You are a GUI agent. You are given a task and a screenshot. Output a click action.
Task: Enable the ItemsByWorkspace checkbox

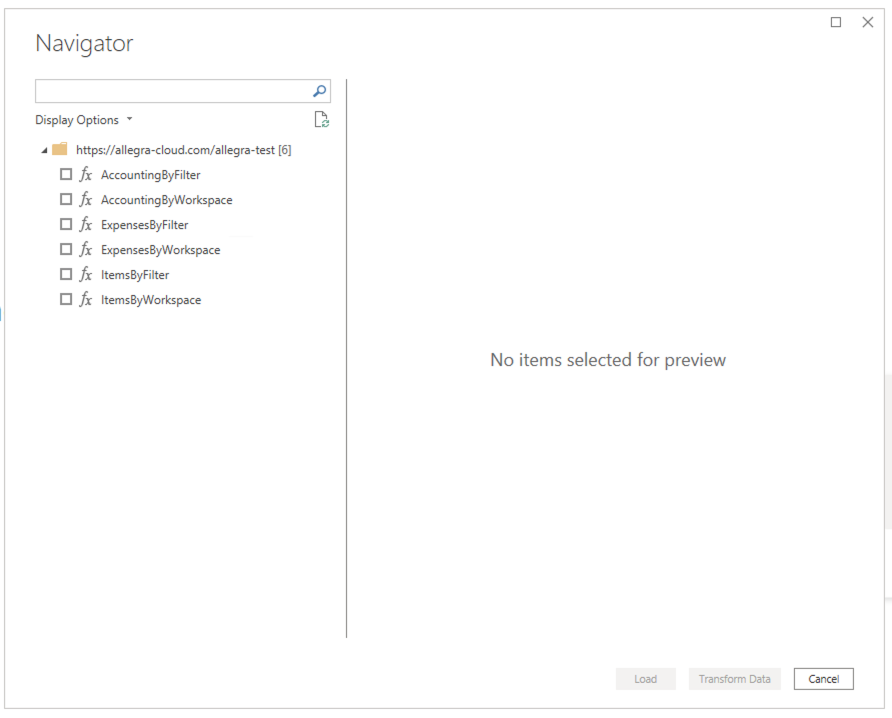click(x=66, y=299)
